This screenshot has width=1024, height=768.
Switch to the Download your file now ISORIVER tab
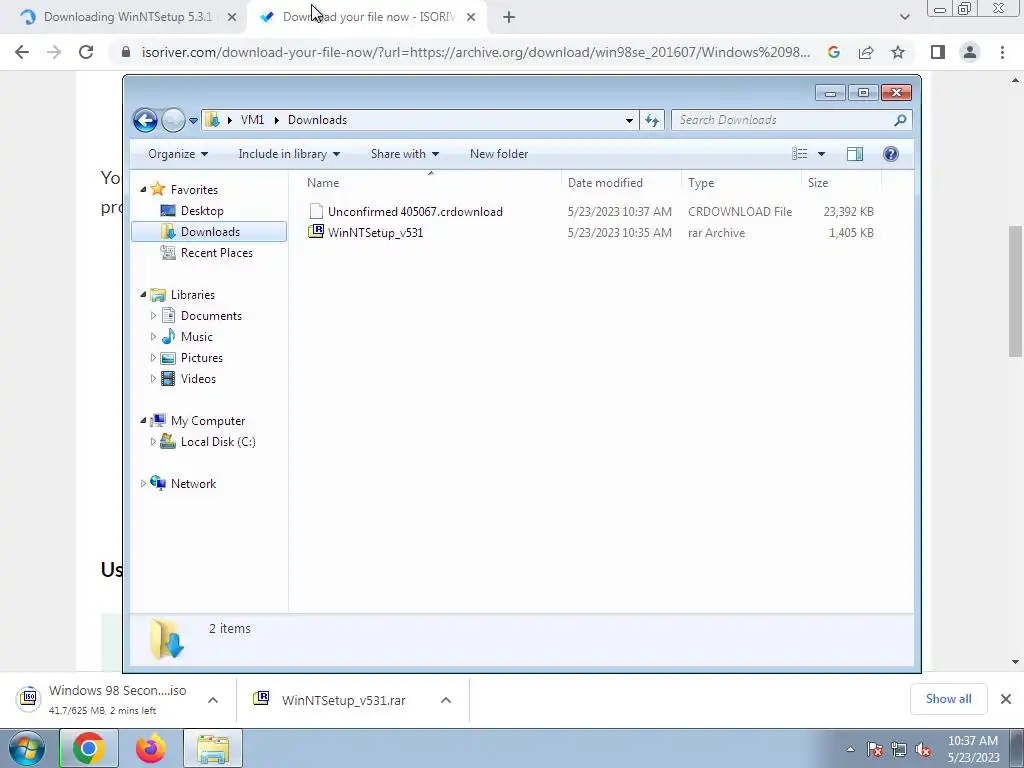[x=368, y=17]
